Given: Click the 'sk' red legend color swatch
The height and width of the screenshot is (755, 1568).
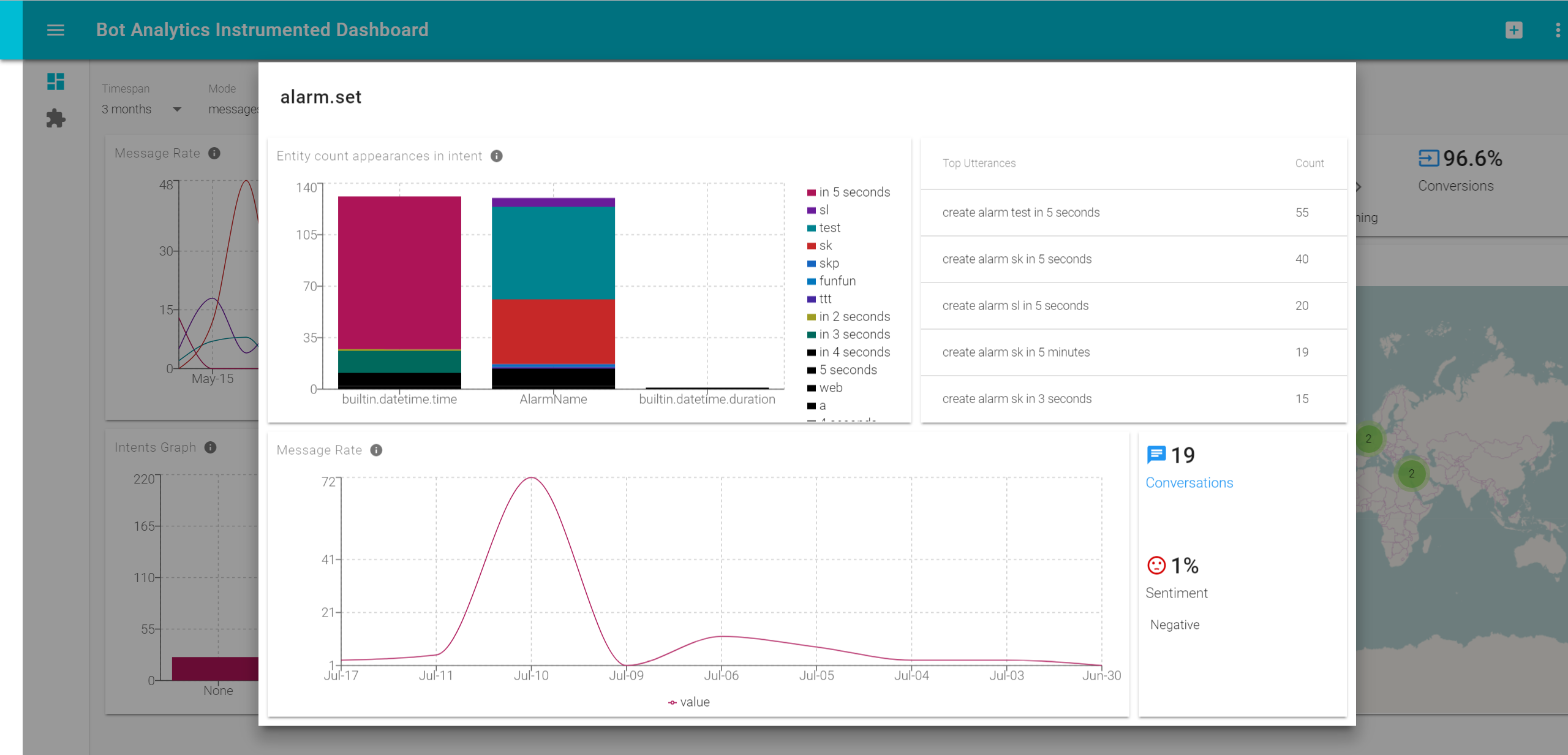Looking at the screenshot, I should [x=812, y=246].
